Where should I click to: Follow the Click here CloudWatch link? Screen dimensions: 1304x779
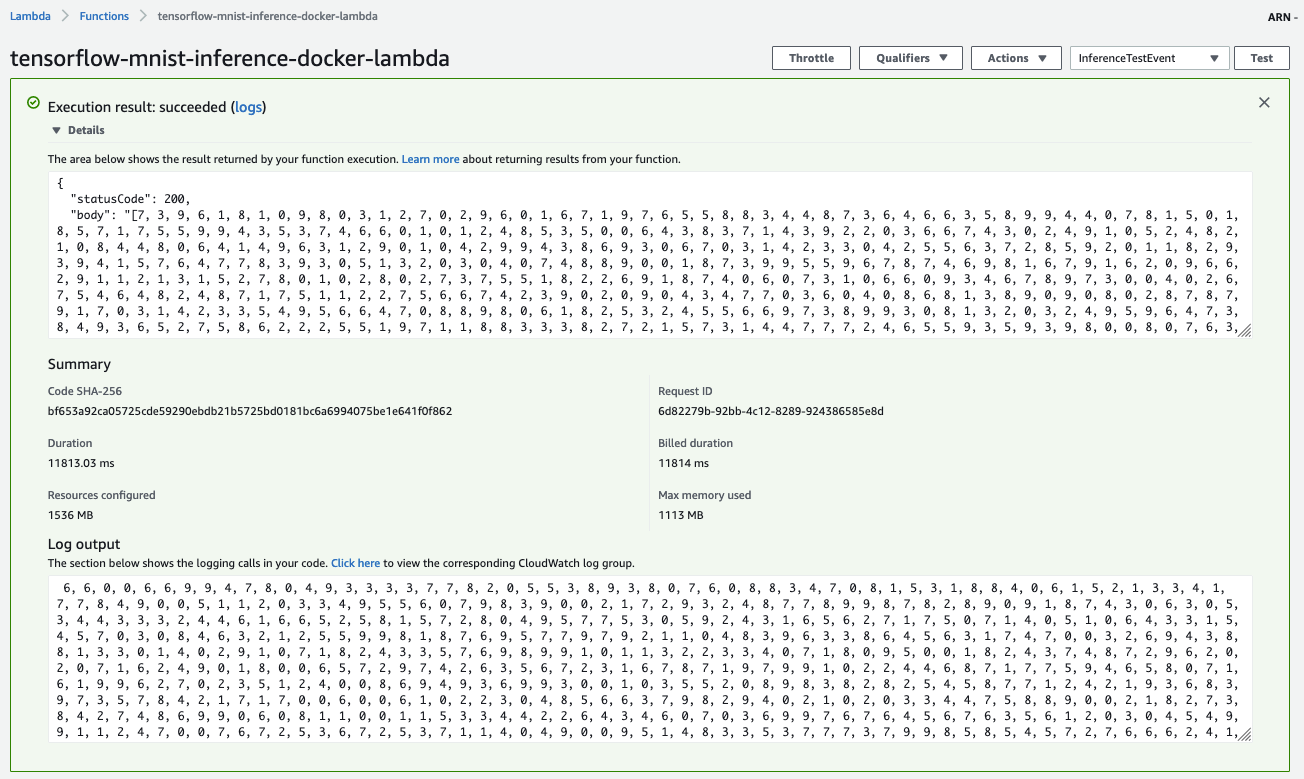[355, 563]
